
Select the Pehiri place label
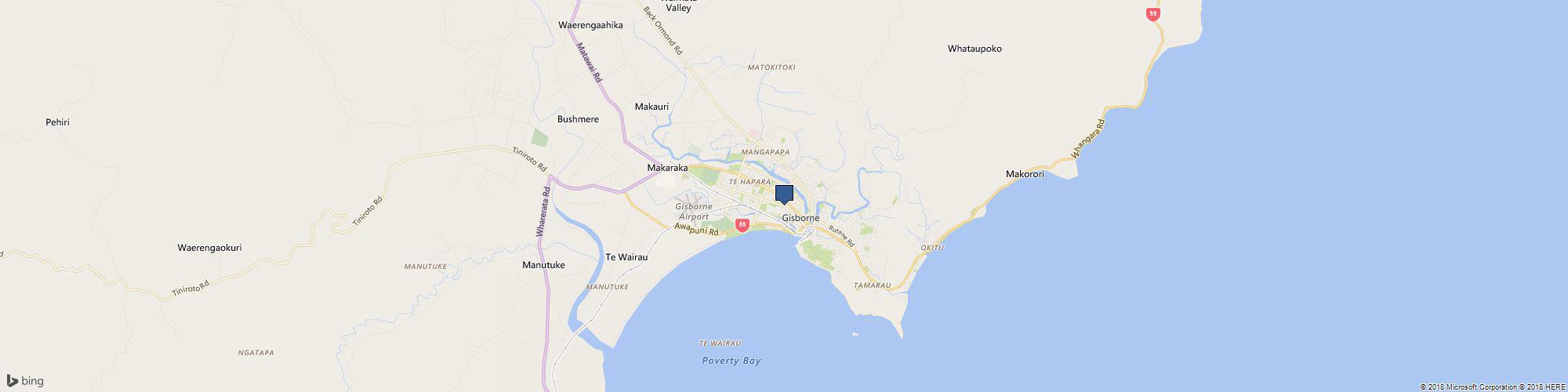pos(57,123)
